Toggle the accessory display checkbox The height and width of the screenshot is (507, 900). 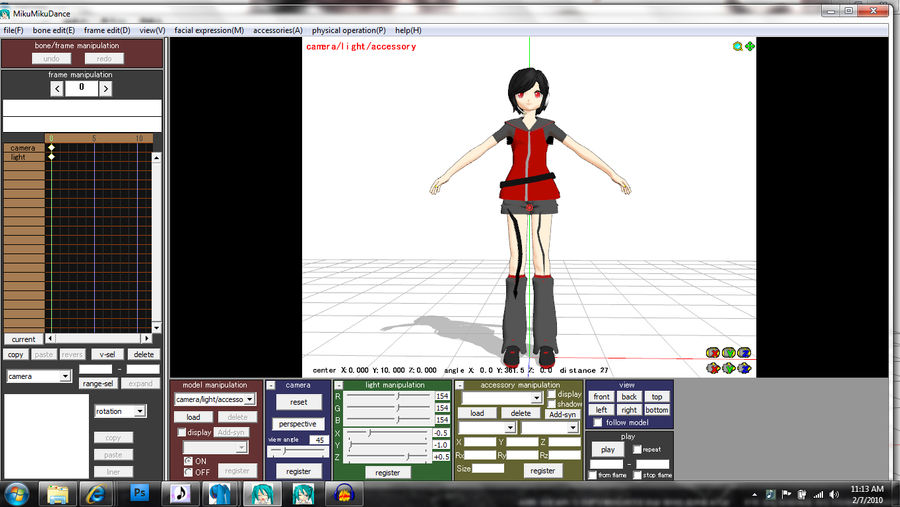click(x=552, y=394)
